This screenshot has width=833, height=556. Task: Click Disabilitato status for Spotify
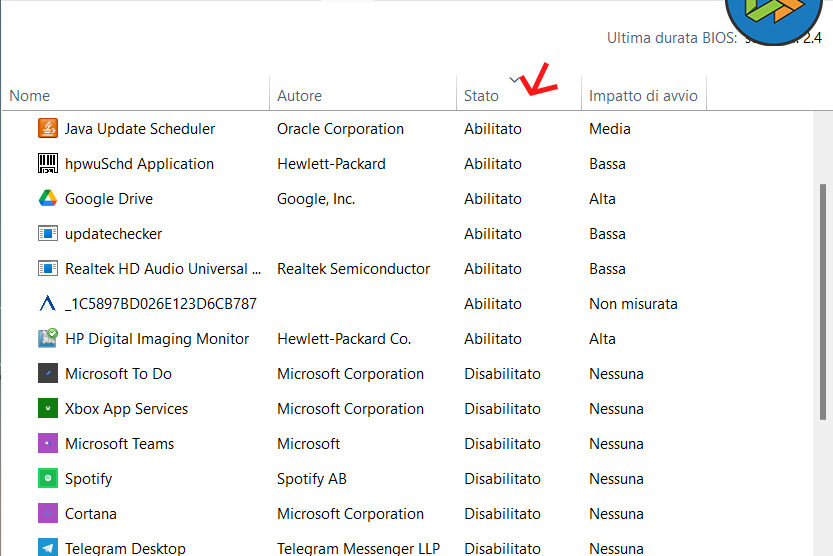click(502, 479)
